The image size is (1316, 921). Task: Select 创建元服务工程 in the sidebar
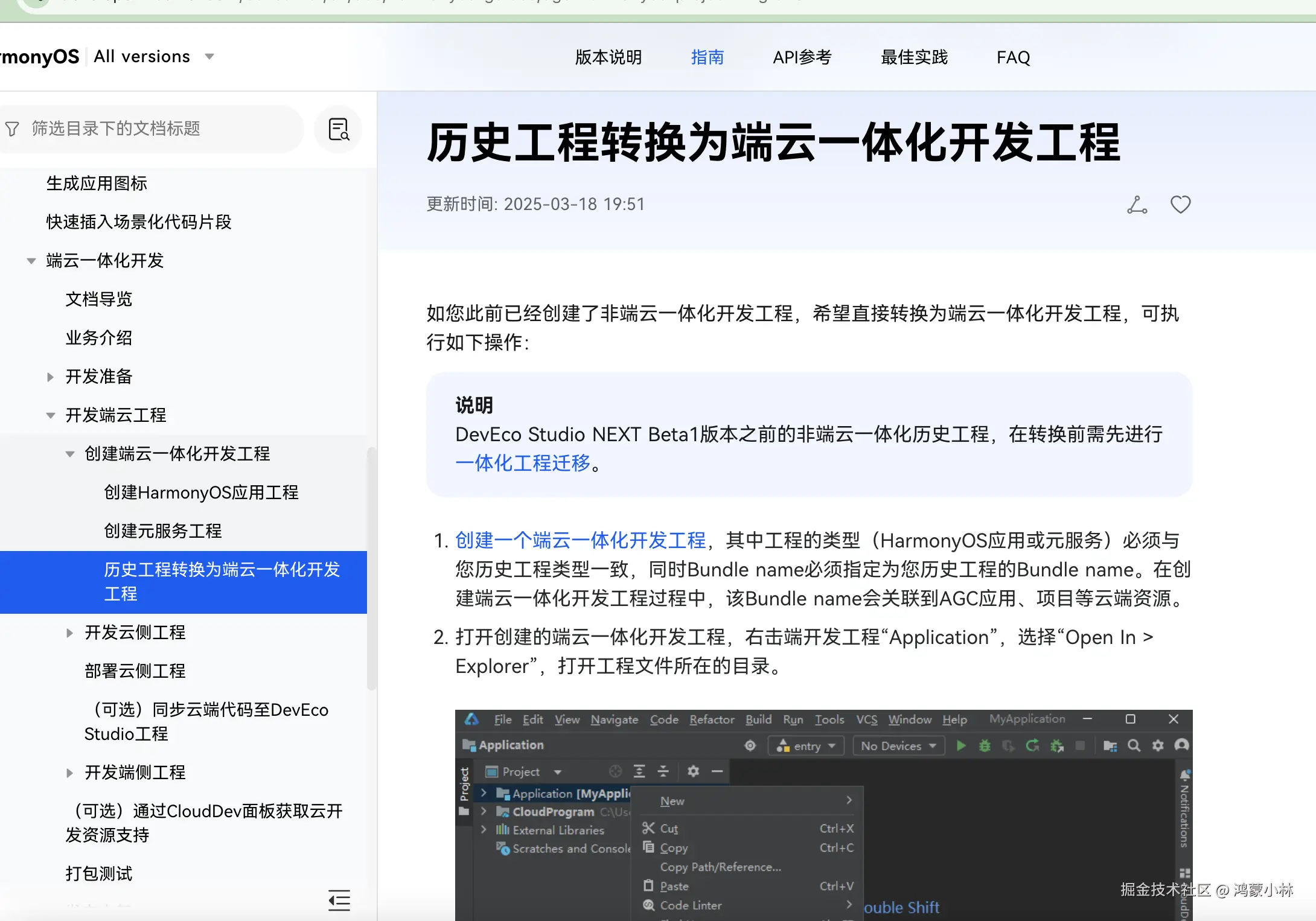[x=162, y=531]
